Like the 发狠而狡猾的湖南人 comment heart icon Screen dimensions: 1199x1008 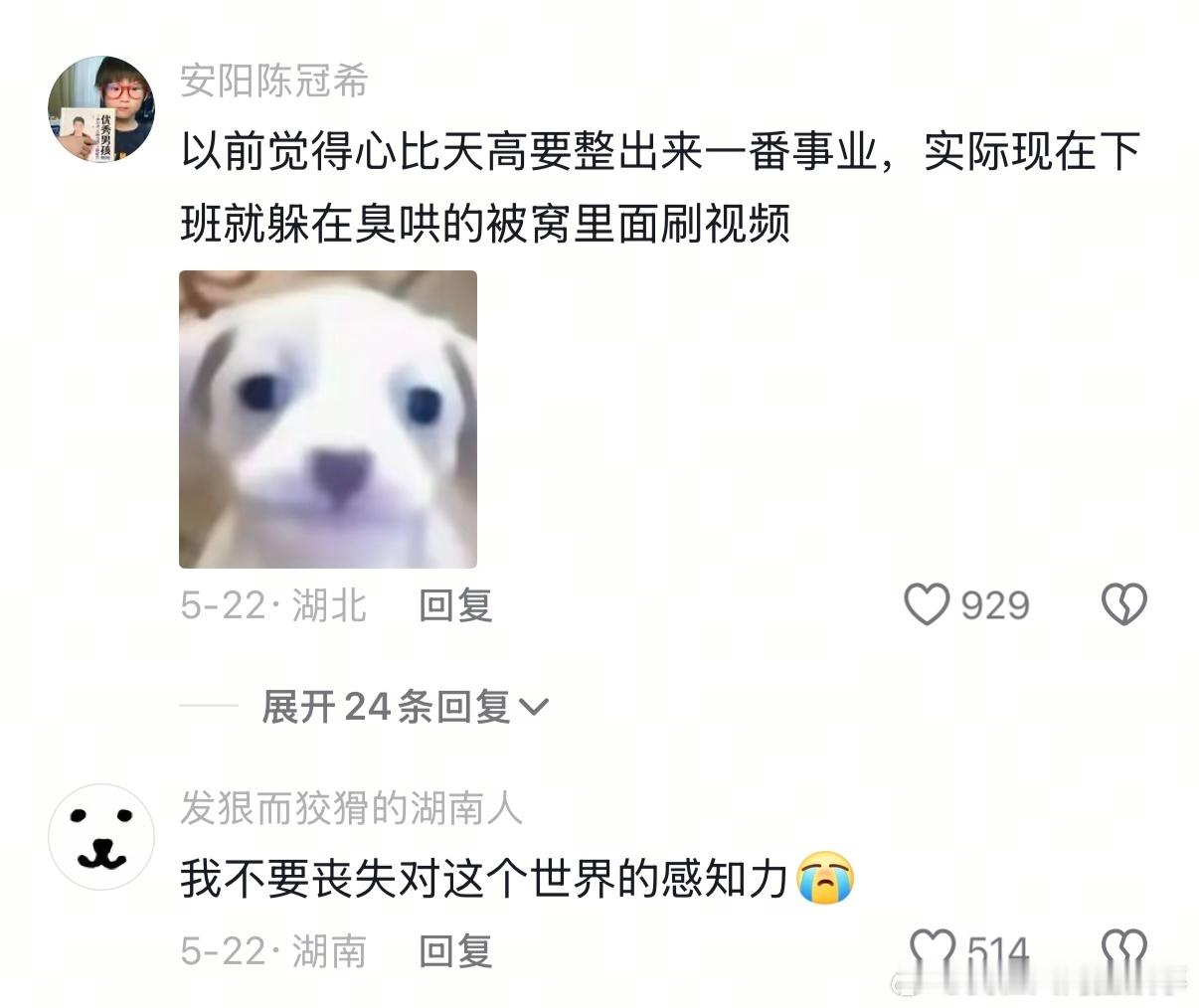click(x=933, y=951)
